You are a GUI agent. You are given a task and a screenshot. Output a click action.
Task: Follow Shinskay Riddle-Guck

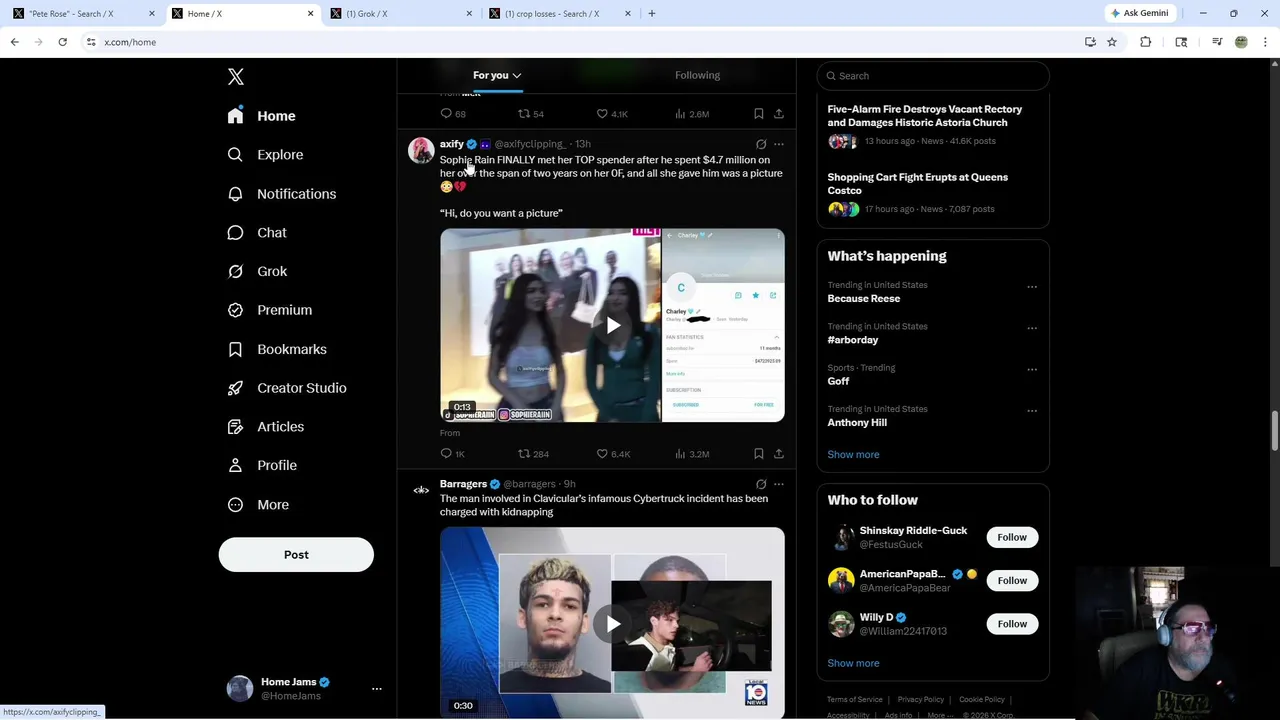point(1011,537)
